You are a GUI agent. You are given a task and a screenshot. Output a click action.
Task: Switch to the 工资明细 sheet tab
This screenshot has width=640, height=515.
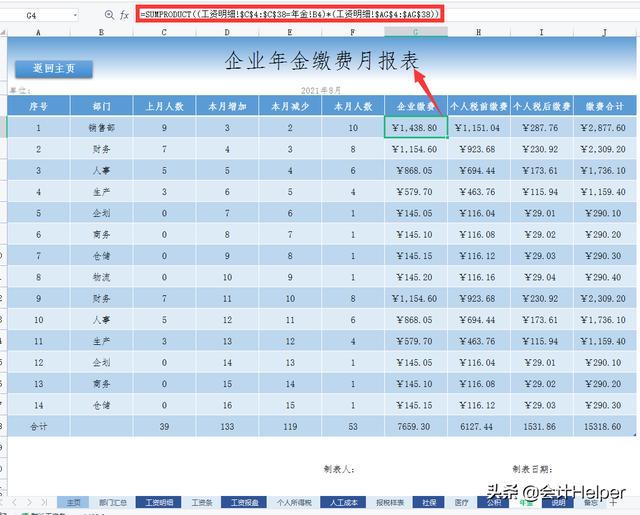[x=158, y=502]
